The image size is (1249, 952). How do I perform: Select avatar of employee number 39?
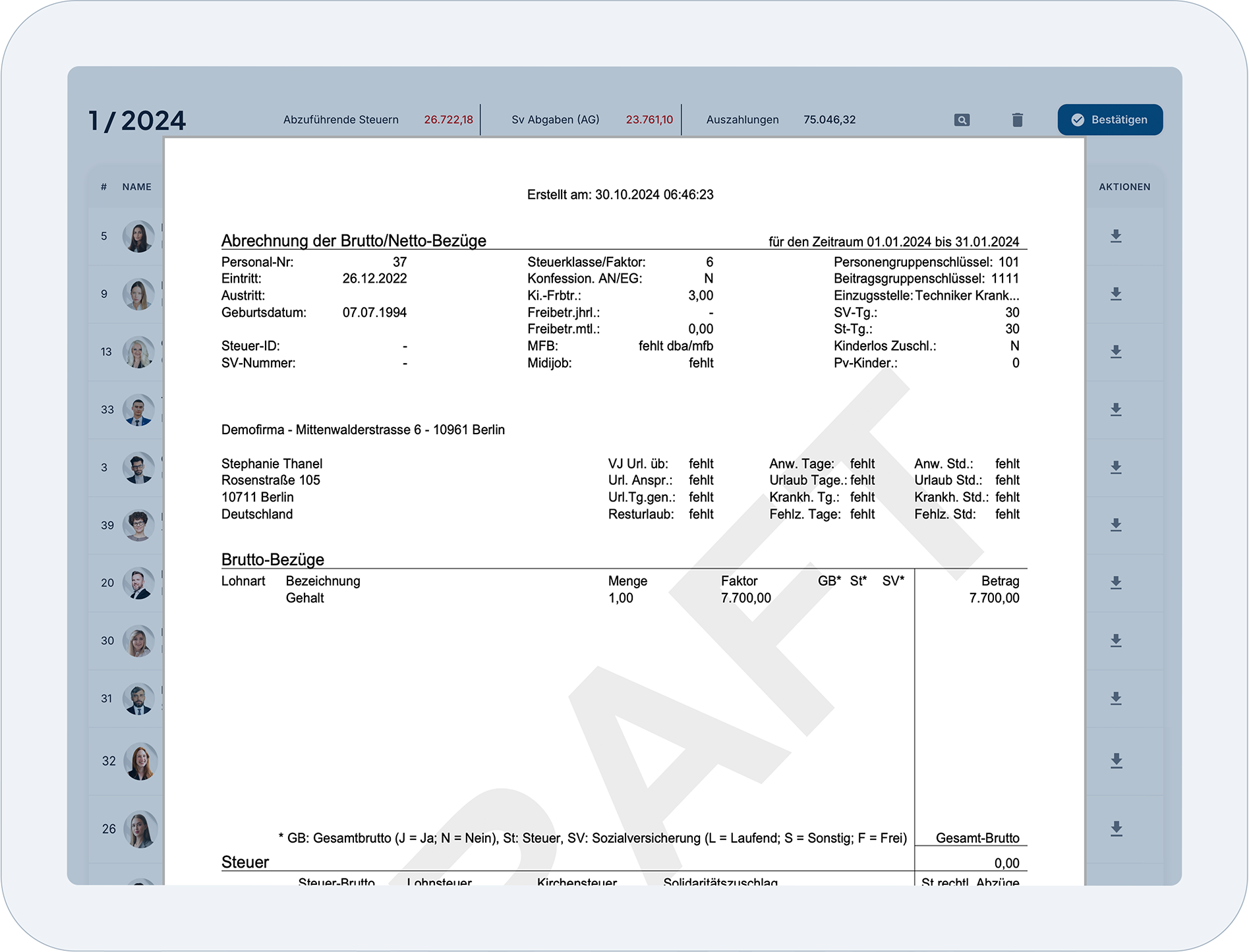(x=138, y=526)
